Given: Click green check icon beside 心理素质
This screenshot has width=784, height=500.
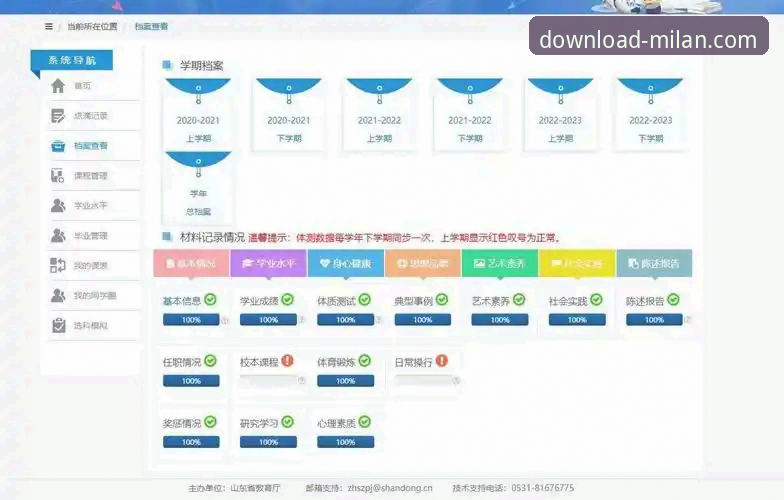Looking at the screenshot, I should [x=365, y=422].
